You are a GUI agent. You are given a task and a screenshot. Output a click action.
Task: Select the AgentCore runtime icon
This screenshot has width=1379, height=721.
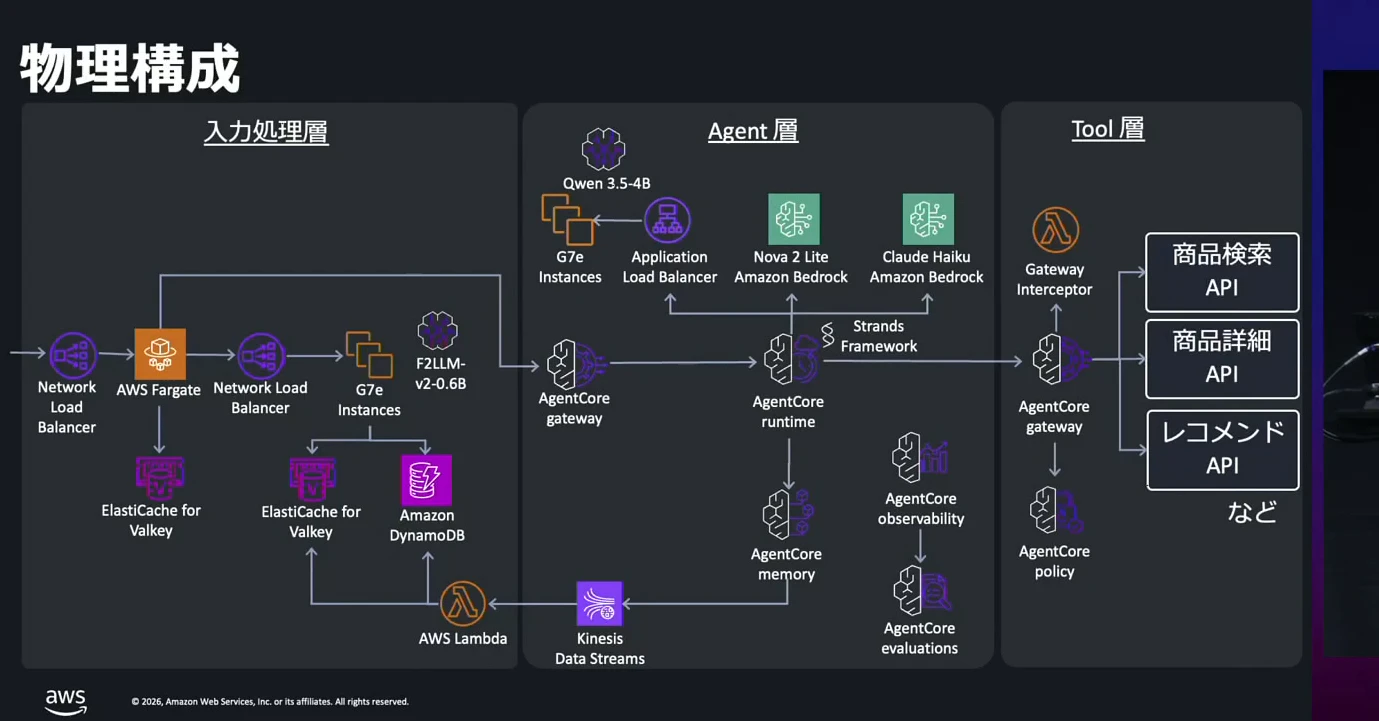coord(790,360)
